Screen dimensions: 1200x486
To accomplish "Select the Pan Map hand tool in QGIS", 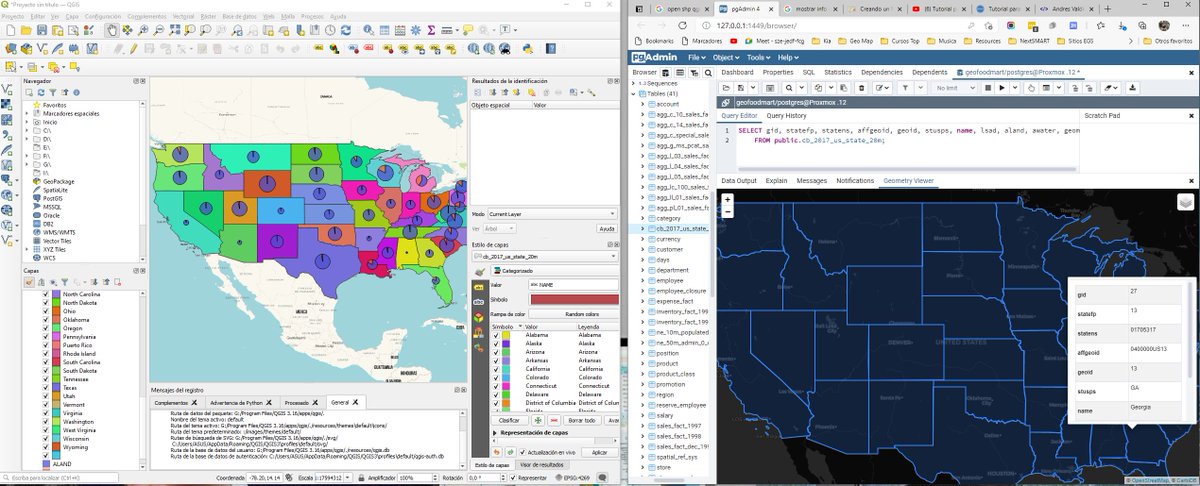I will coord(112,29).
